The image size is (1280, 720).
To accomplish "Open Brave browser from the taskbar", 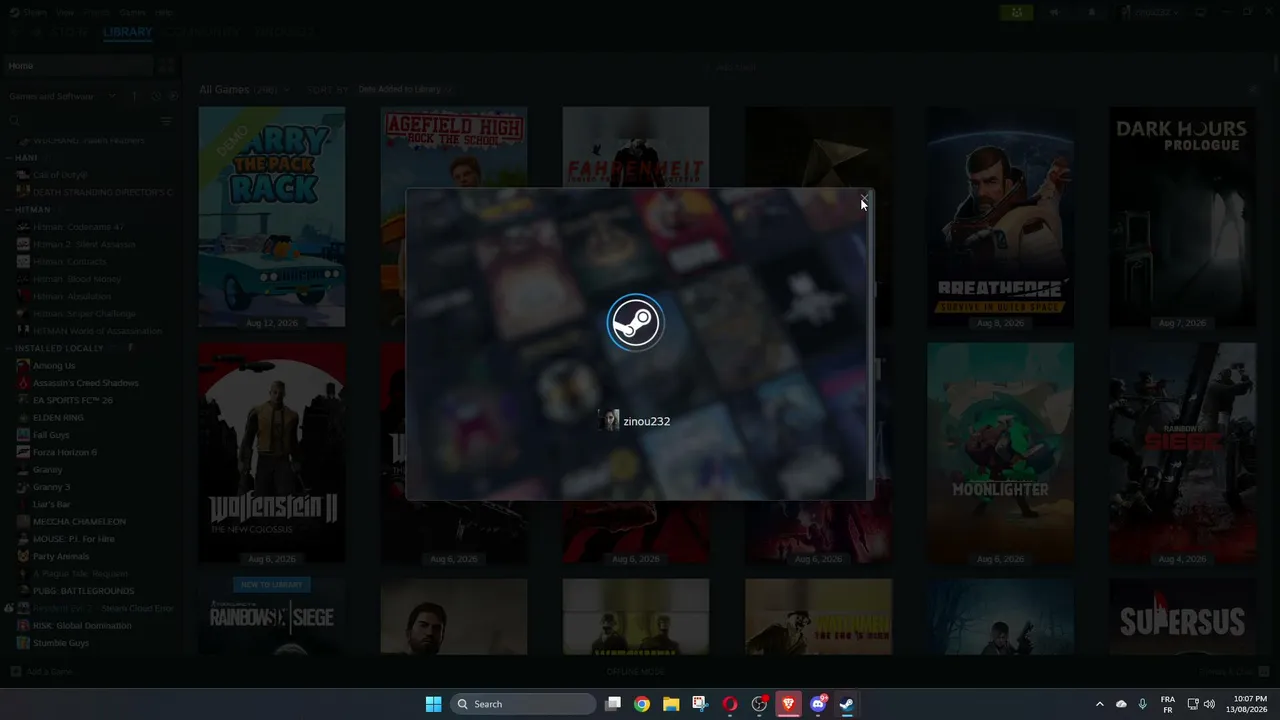I will point(789,704).
